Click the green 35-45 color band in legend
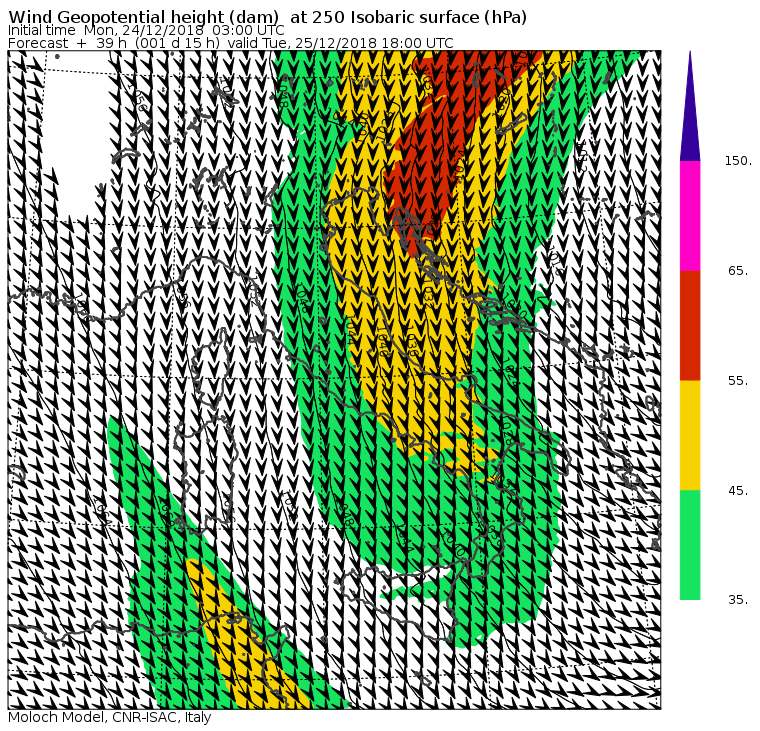760x731 pixels. pyautogui.click(x=690, y=545)
